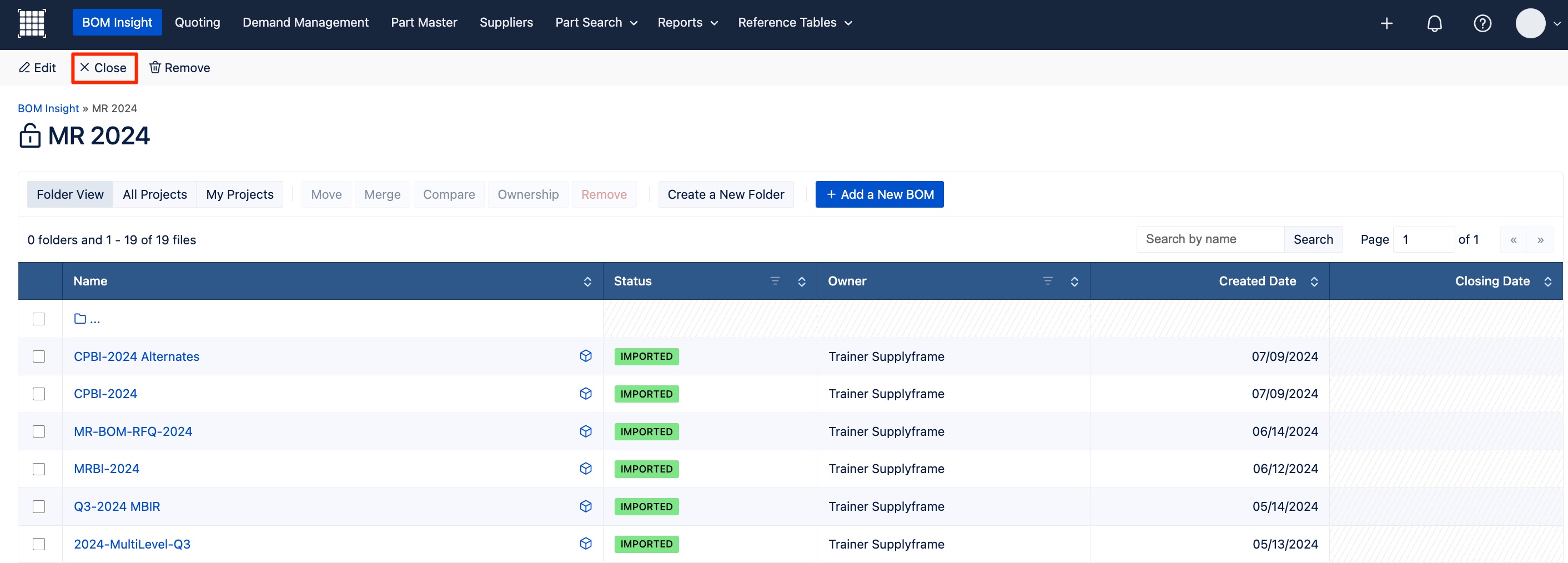
Task: Switch to All Projects tab
Action: (x=154, y=195)
